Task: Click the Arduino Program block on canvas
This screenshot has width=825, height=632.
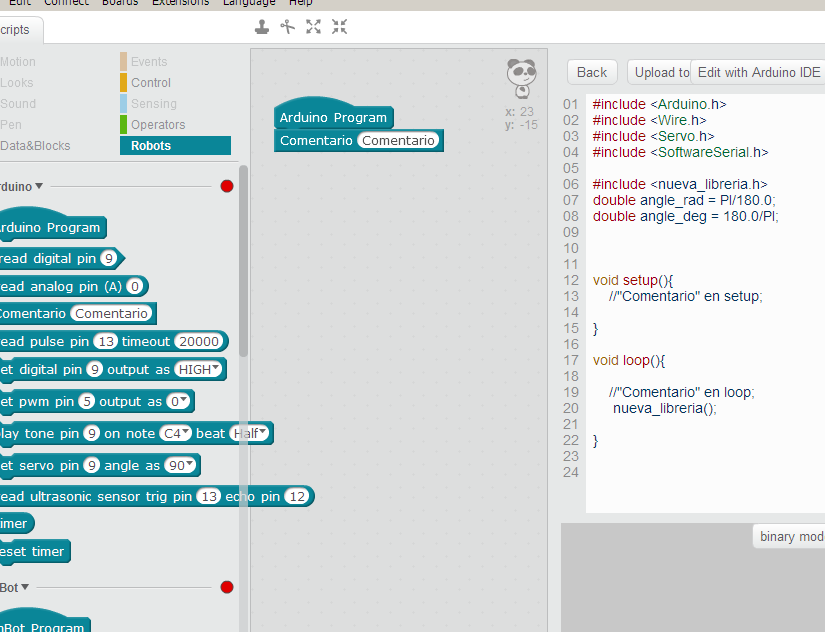Action: pyautogui.click(x=333, y=115)
